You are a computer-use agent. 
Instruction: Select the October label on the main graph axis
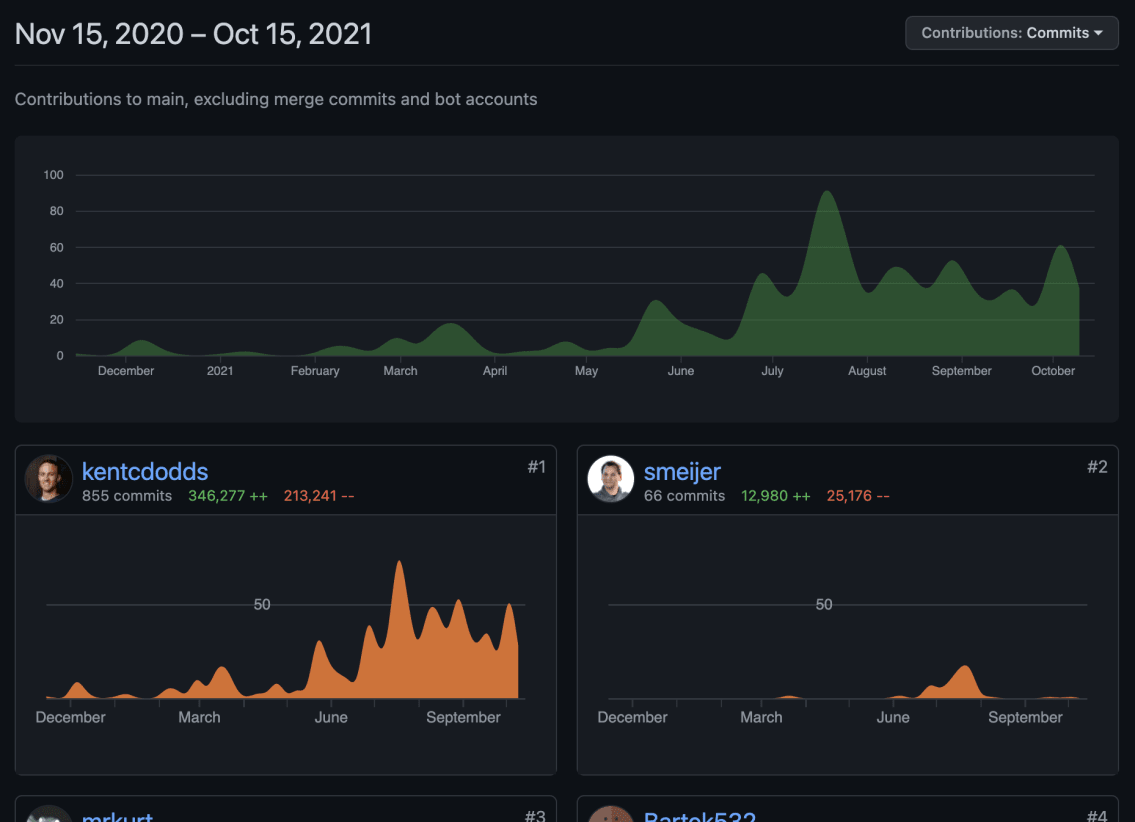tap(1052, 370)
